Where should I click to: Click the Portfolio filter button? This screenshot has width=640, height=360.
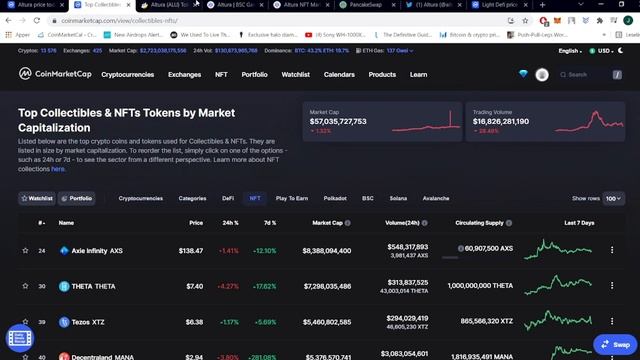(77, 198)
